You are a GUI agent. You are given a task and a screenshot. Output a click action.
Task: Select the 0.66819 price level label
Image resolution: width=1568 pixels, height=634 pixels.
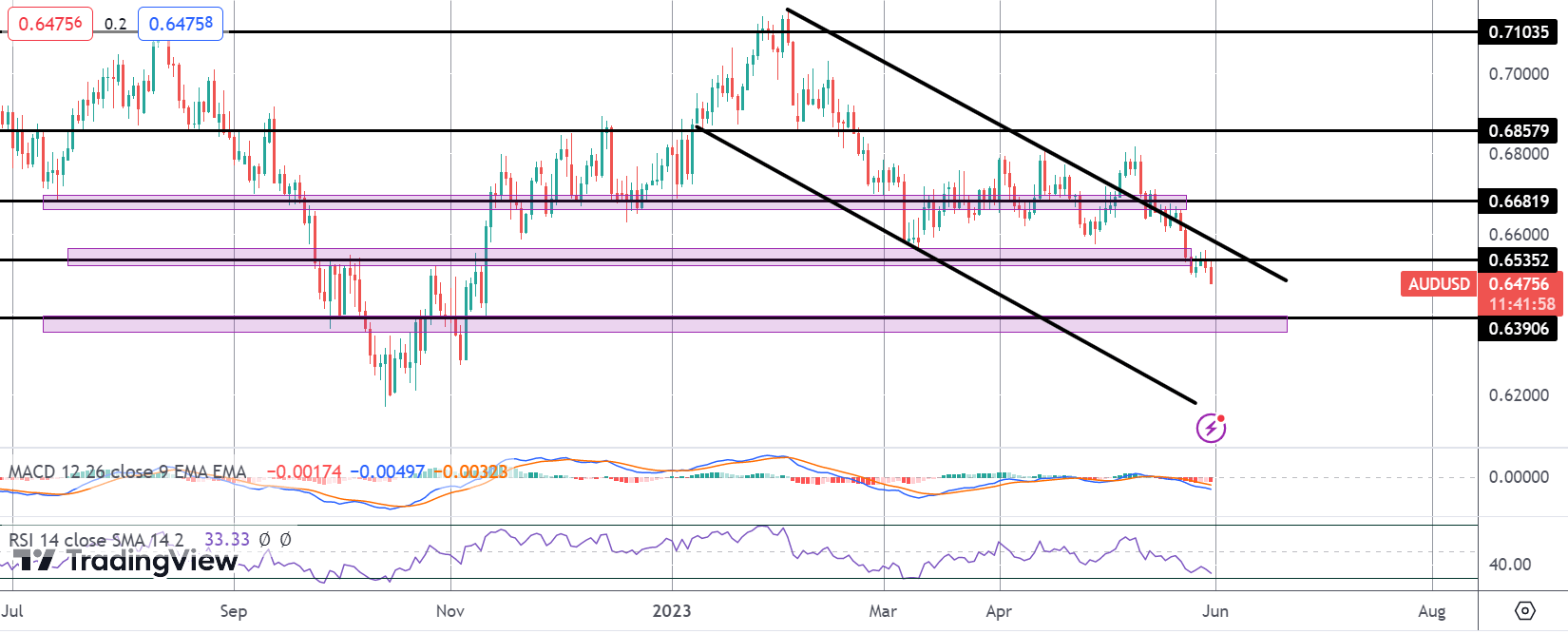click(1519, 202)
